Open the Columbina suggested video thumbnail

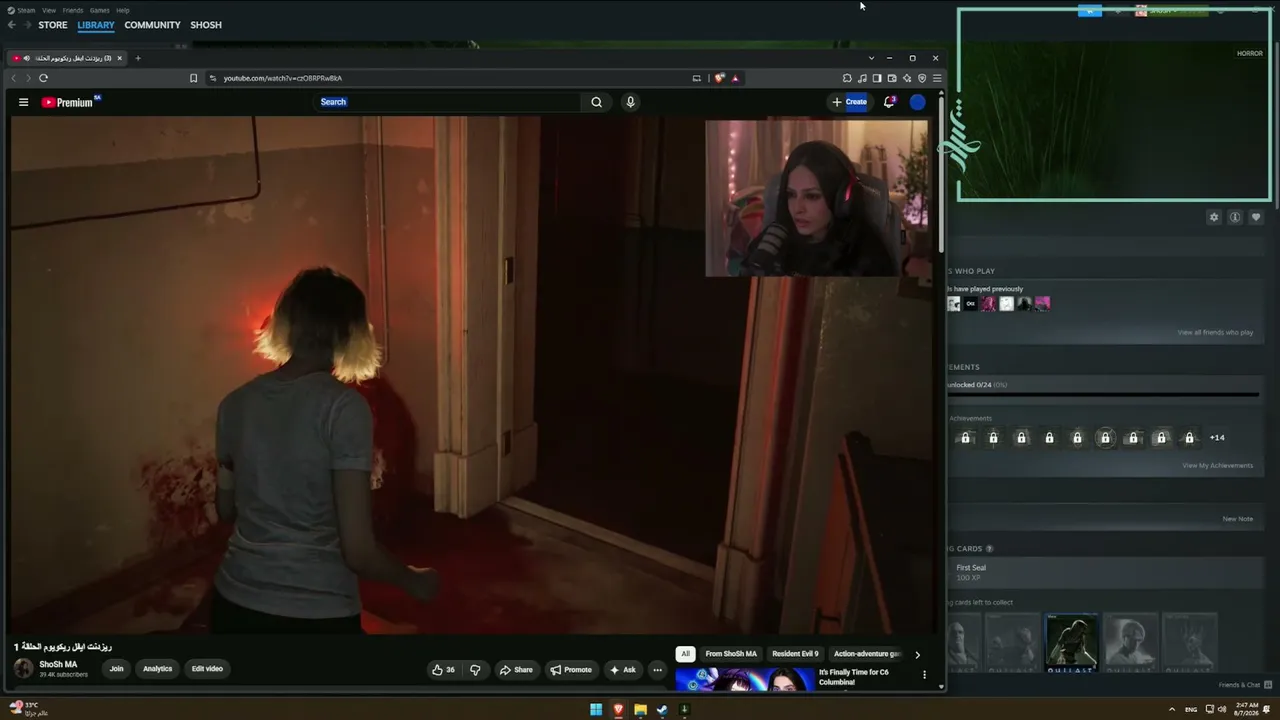pyautogui.click(x=745, y=680)
